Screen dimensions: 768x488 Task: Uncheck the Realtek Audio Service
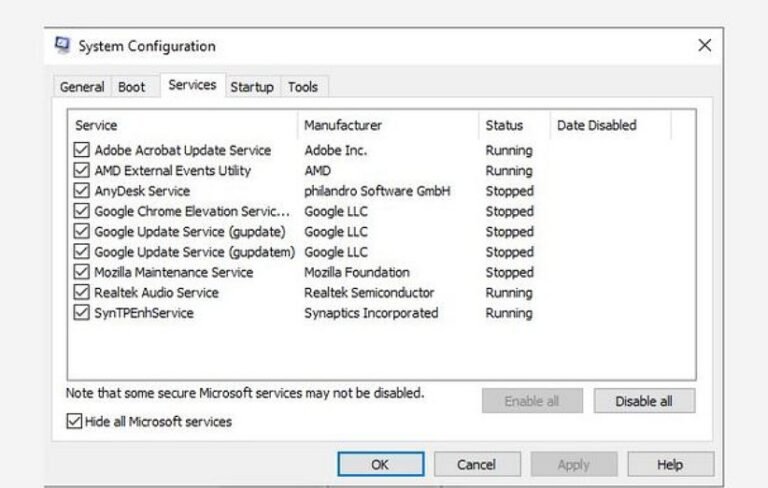click(82, 293)
